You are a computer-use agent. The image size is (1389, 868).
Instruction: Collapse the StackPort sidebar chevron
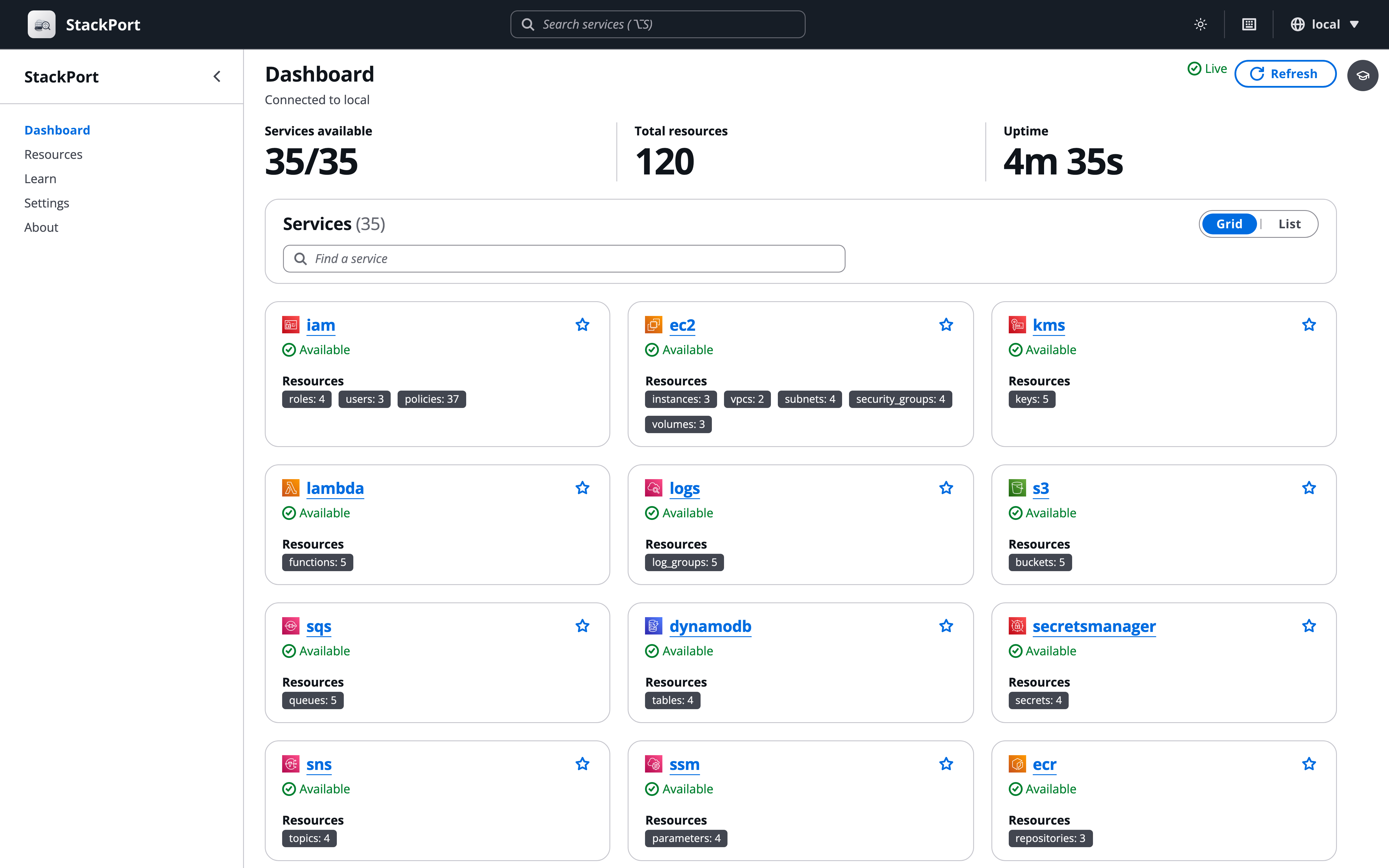(217, 76)
